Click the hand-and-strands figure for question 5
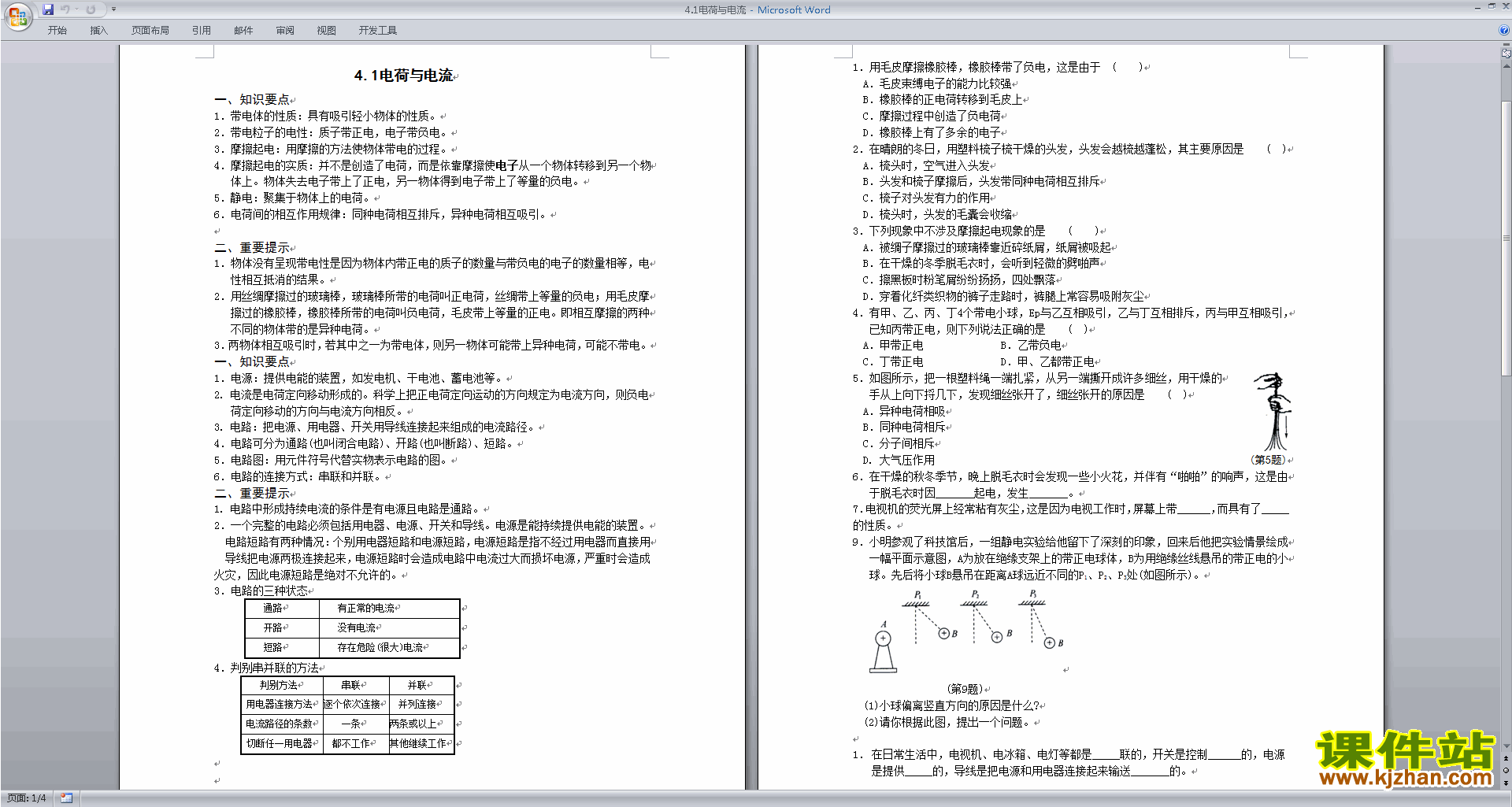1512x807 pixels. point(1274,412)
